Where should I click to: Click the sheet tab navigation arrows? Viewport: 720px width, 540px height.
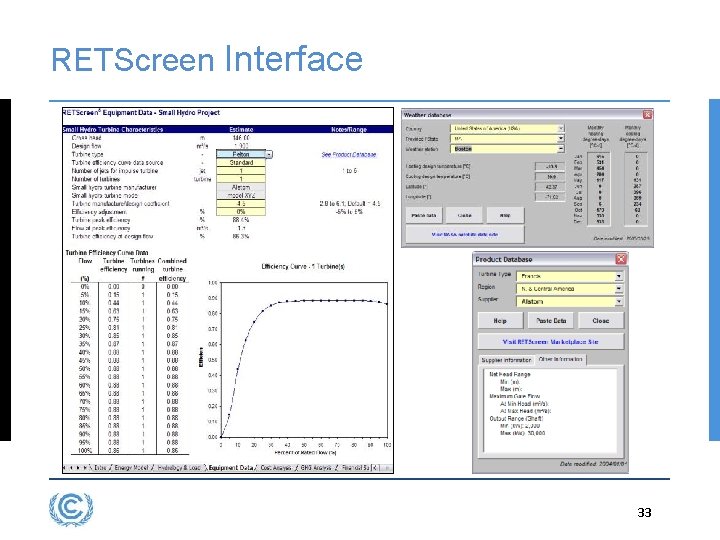(x=75, y=468)
